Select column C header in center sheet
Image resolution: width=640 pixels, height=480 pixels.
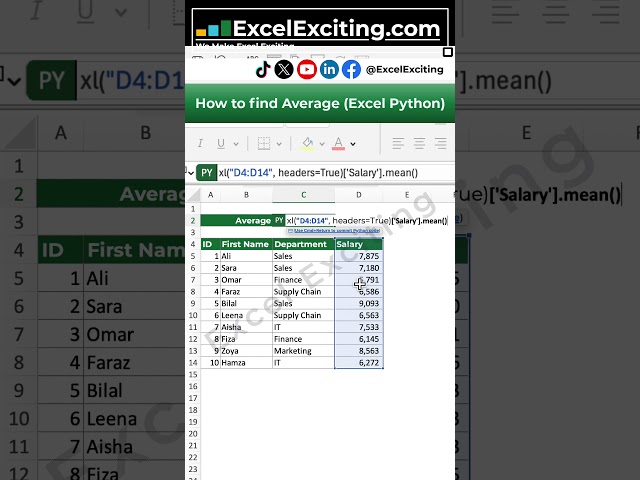(304, 195)
